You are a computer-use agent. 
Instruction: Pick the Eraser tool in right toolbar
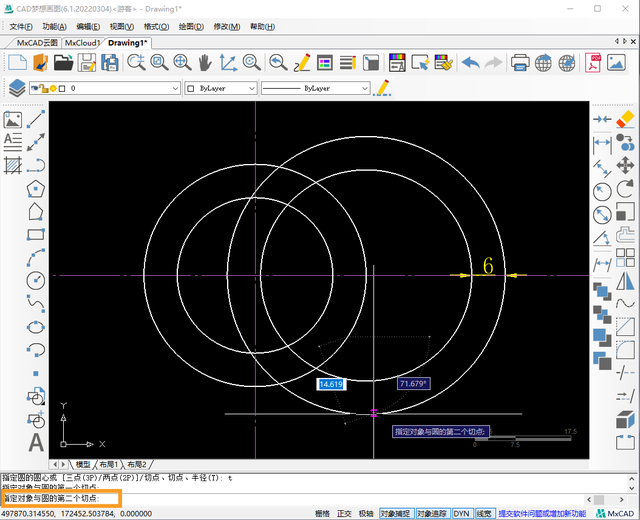[626, 119]
